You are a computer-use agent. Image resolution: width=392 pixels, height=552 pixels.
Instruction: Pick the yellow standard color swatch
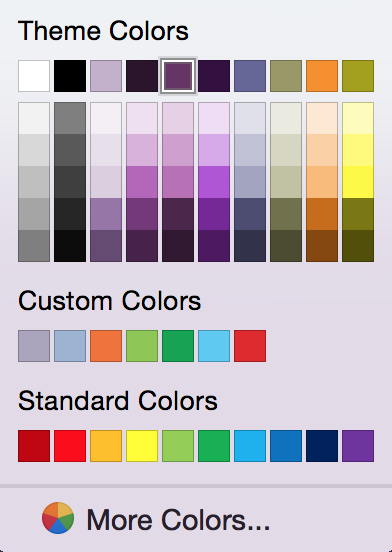tap(142, 446)
